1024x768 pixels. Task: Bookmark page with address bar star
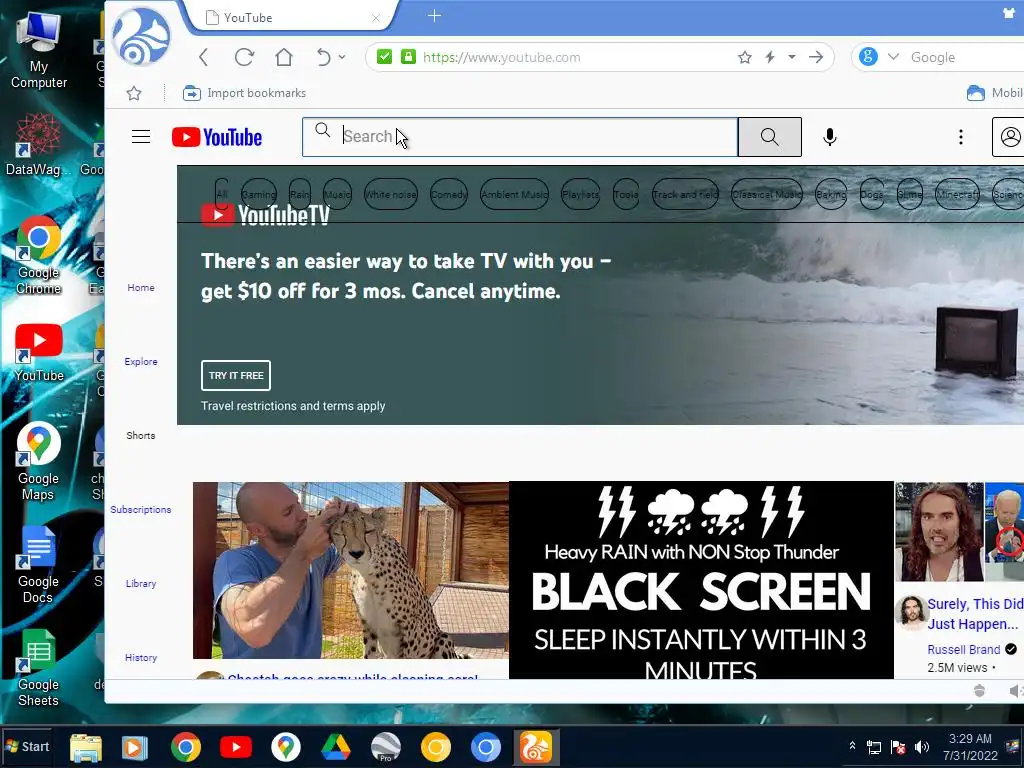(x=744, y=57)
